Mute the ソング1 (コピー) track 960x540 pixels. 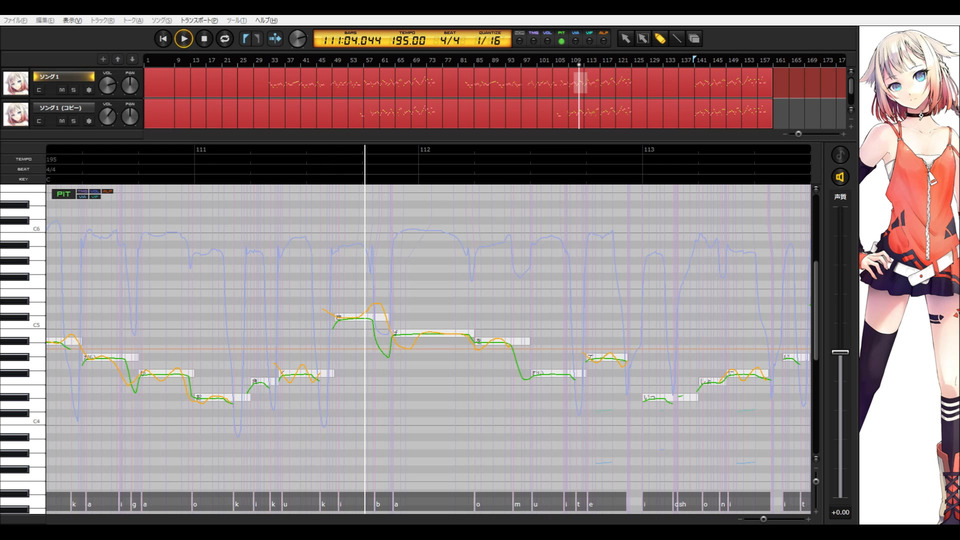pos(62,121)
